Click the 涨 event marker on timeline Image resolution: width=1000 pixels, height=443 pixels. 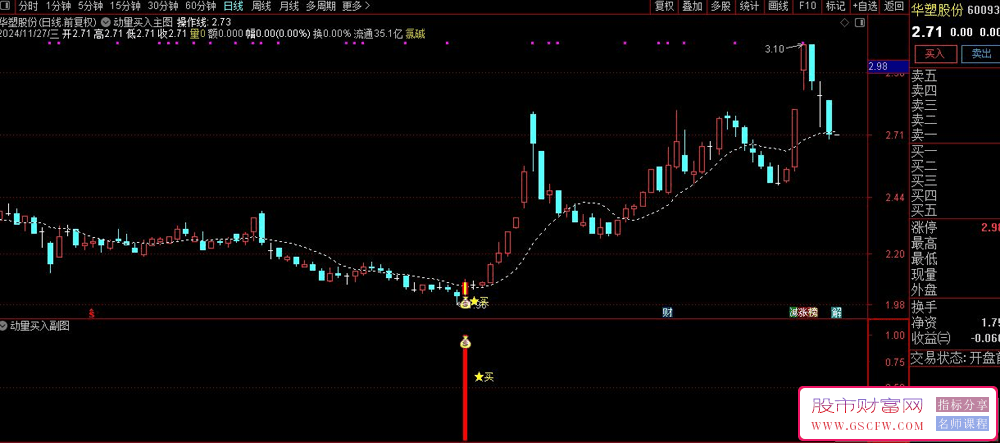click(804, 313)
